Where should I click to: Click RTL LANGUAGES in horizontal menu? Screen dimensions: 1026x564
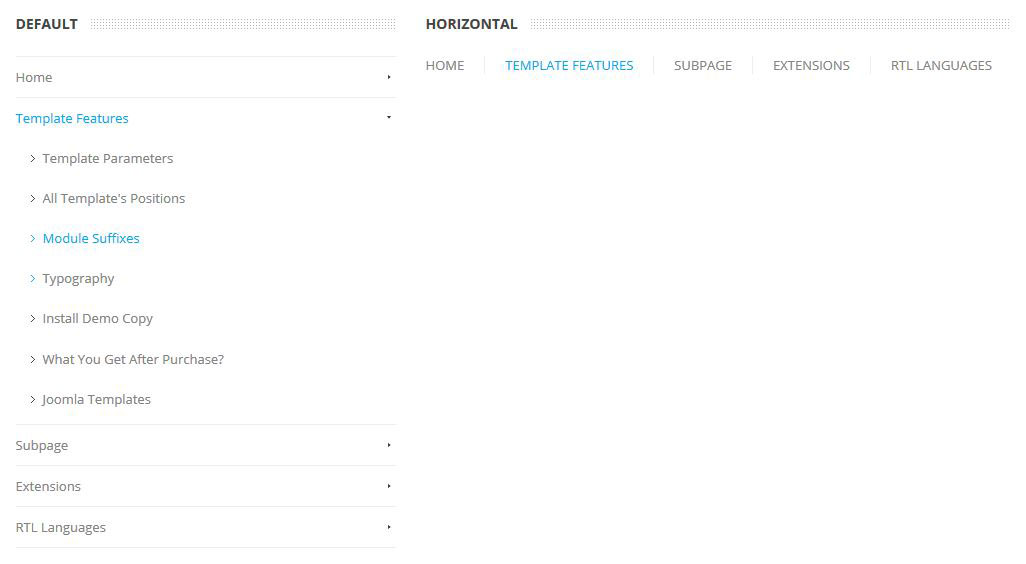pyautogui.click(x=941, y=65)
